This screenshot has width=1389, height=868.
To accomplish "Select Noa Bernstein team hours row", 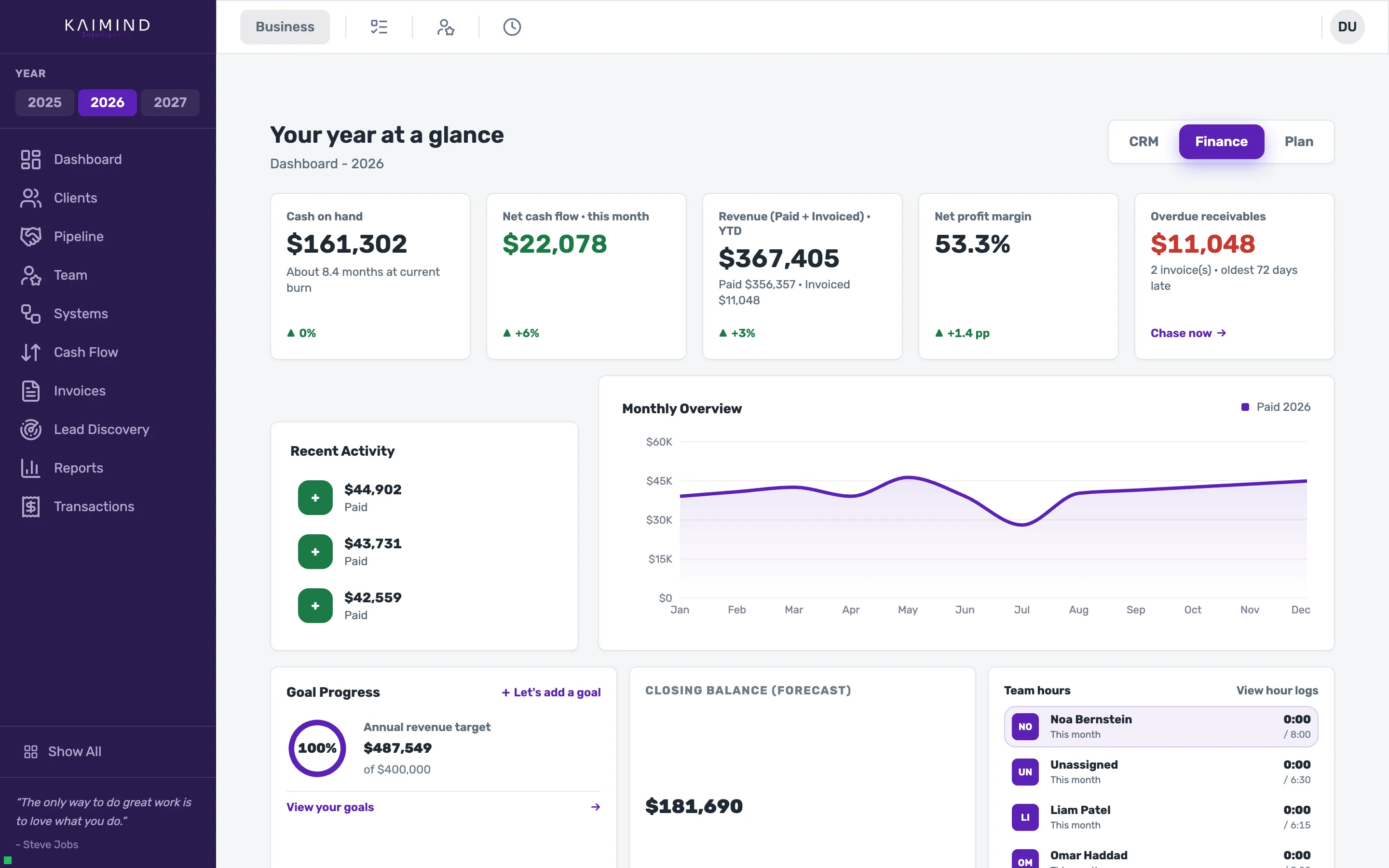I will click(1160, 727).
